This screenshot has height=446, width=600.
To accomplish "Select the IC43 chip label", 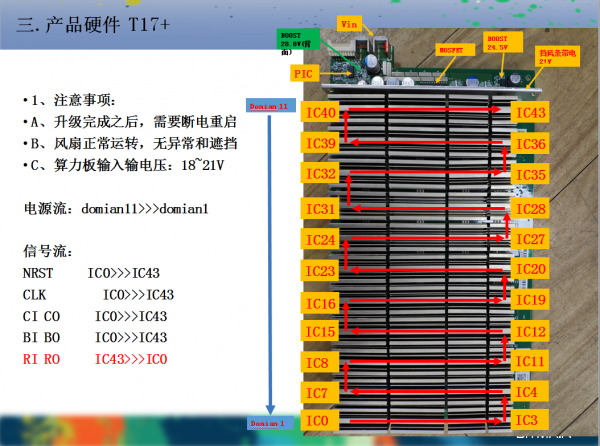I will coord(529,113).
